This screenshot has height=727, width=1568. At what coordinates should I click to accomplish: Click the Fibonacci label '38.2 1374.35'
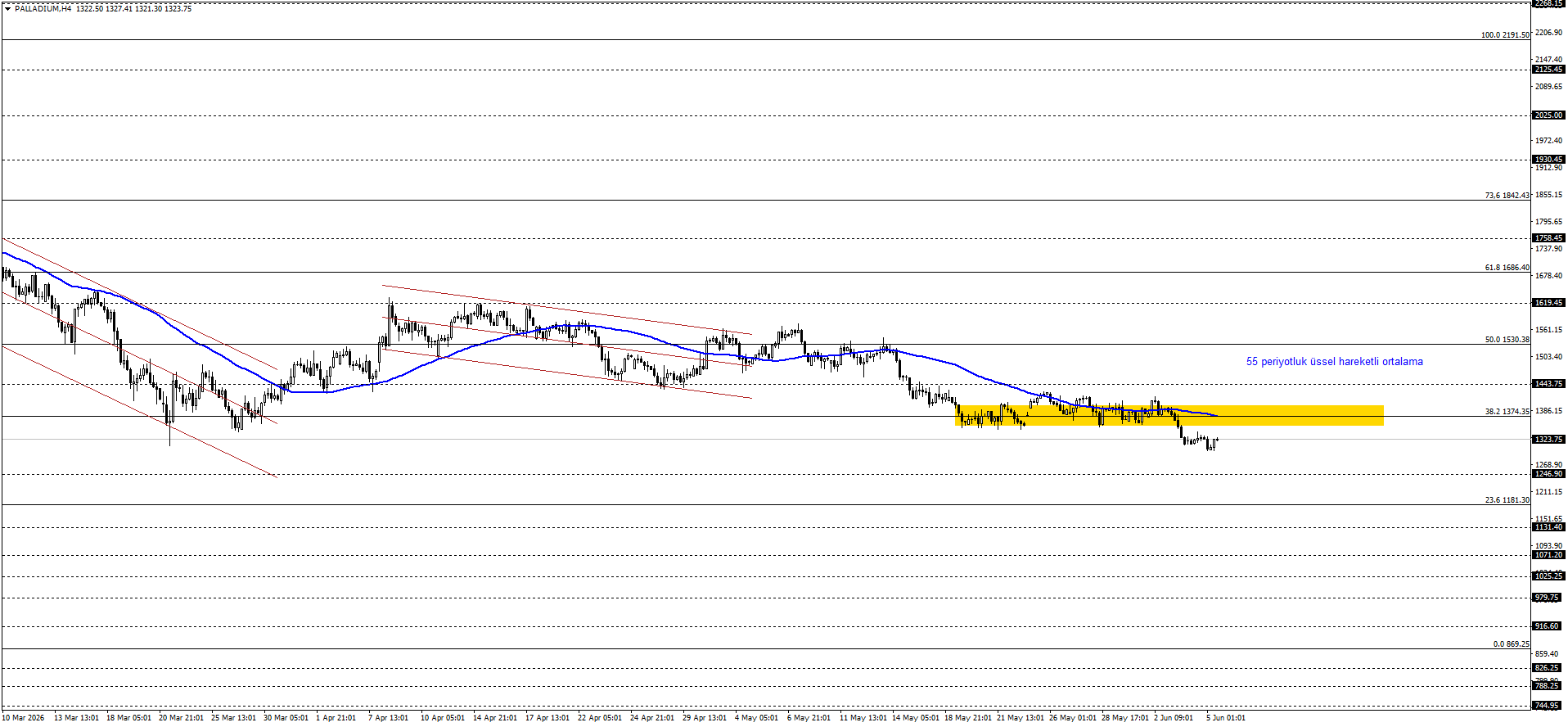[1507, 412]
